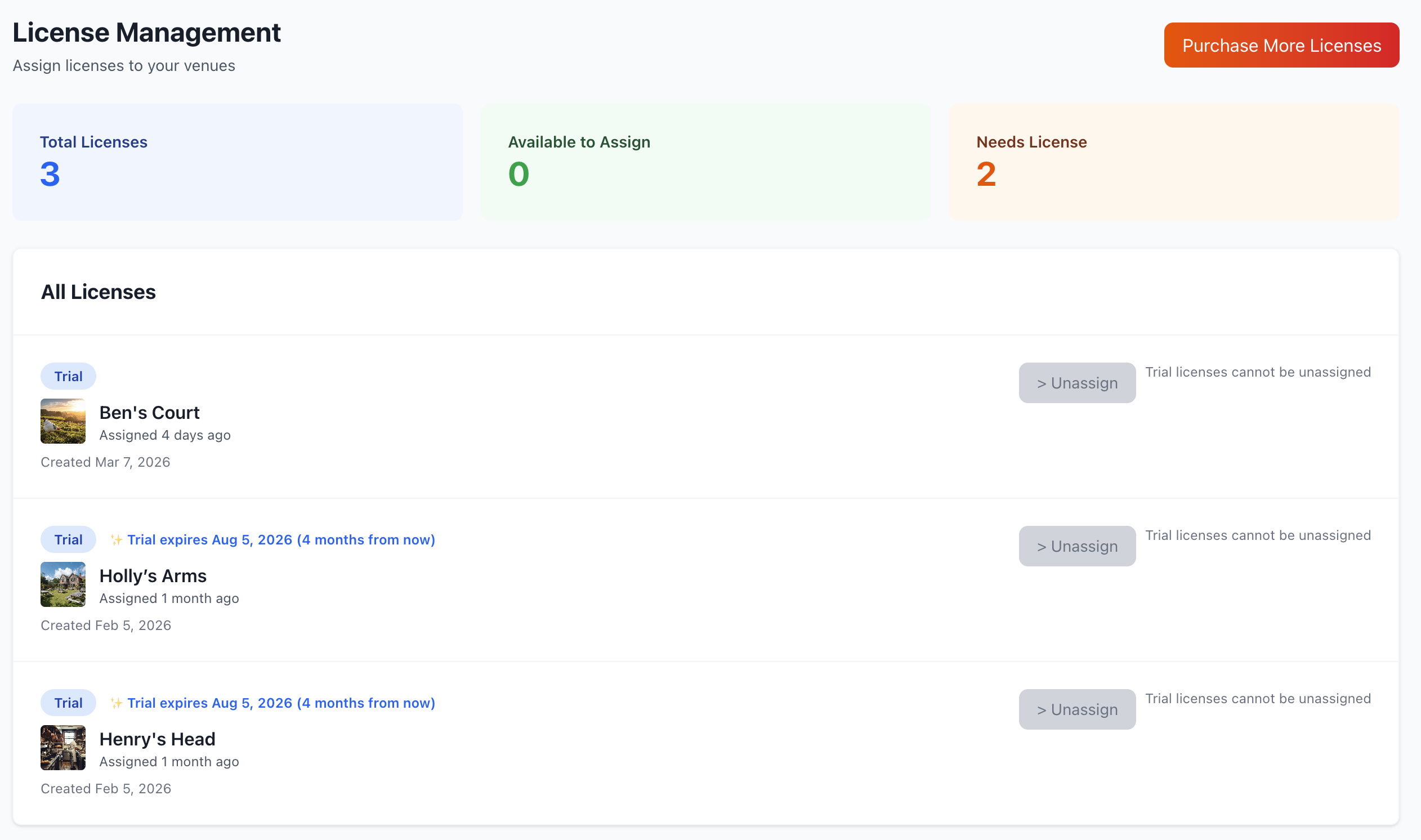Image resolution: width=1421 pixels, height=840 pixels.
Task: Click the Trial badge on Holly's Arms license
Action: [x=68, y=539]
